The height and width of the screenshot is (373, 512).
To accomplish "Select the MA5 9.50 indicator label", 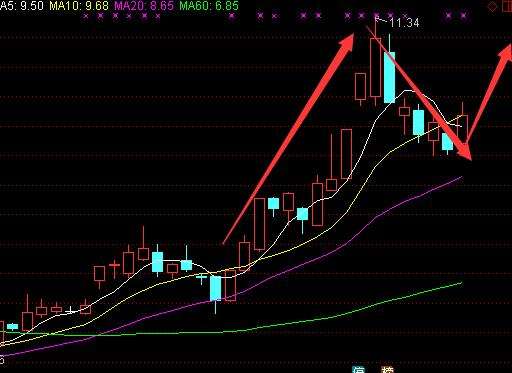I will [22, 6].
